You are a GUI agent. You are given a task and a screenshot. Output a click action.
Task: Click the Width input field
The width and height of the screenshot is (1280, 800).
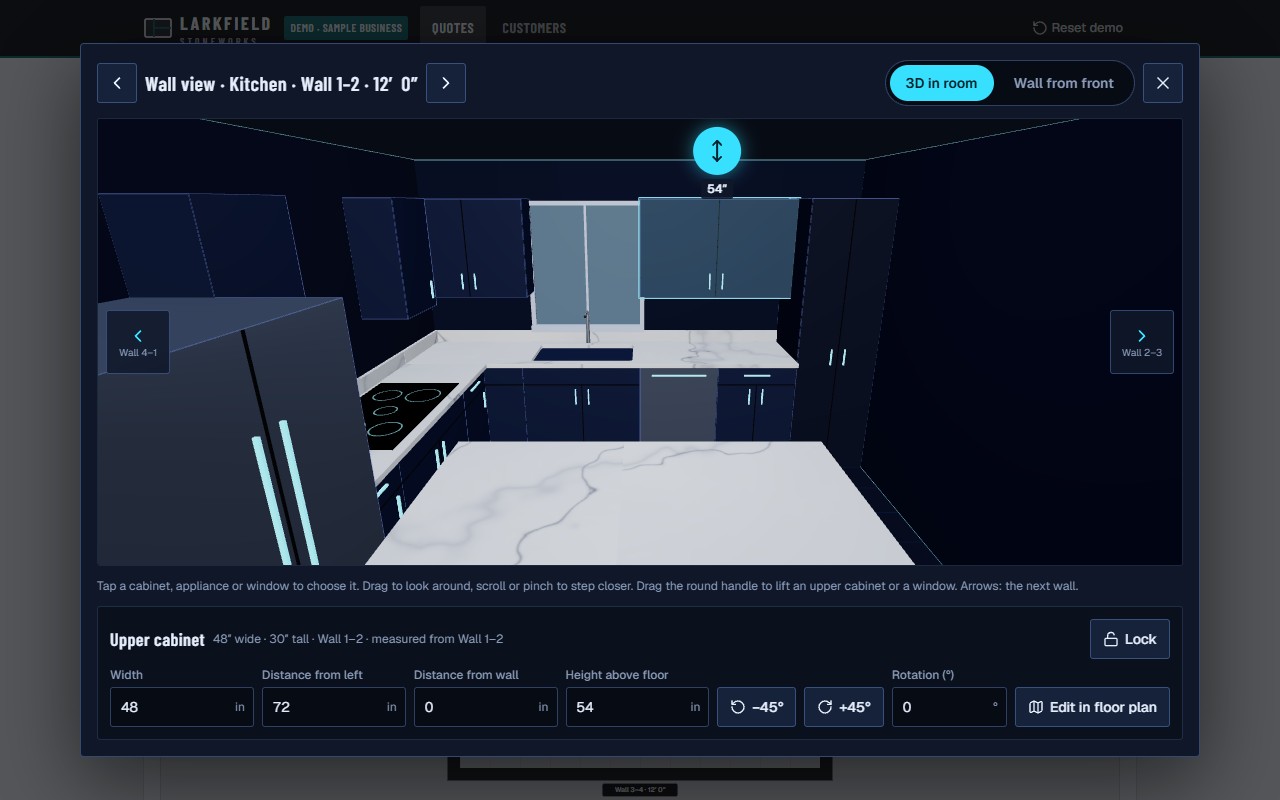pyautogui.click(x=182, y=707)
